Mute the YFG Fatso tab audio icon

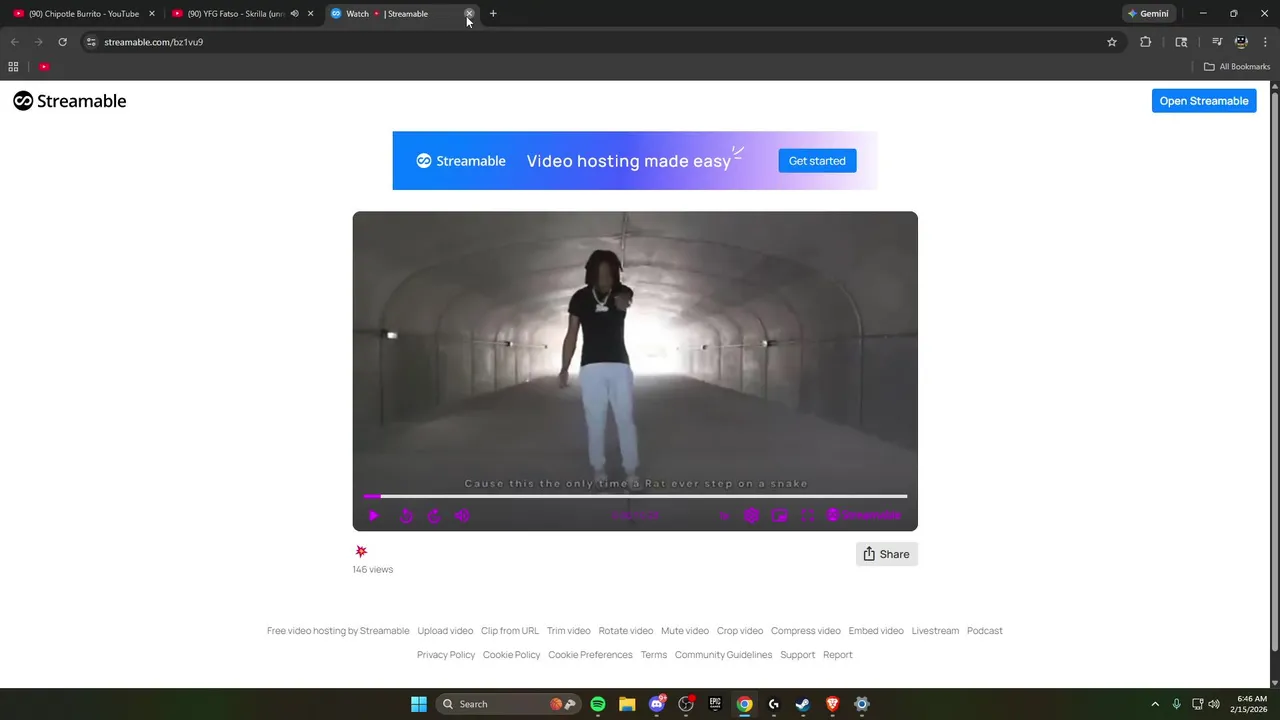click(294, 14)
